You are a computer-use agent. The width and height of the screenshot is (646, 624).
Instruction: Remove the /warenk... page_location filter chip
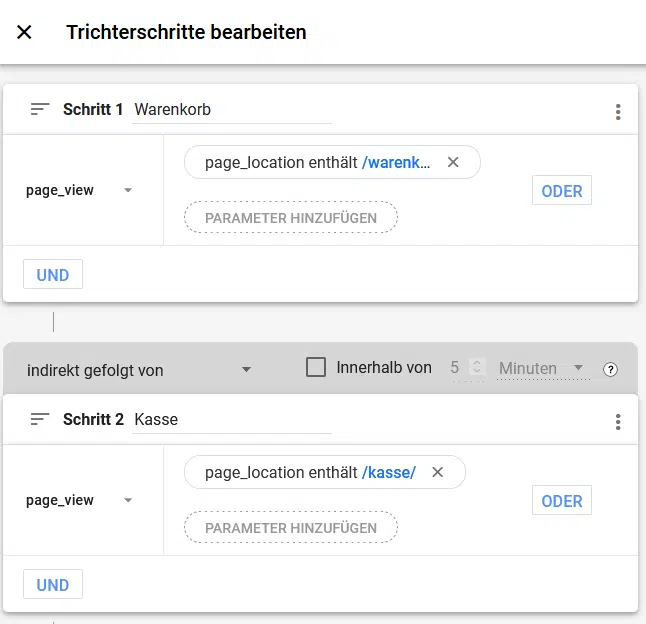point(453,162)
